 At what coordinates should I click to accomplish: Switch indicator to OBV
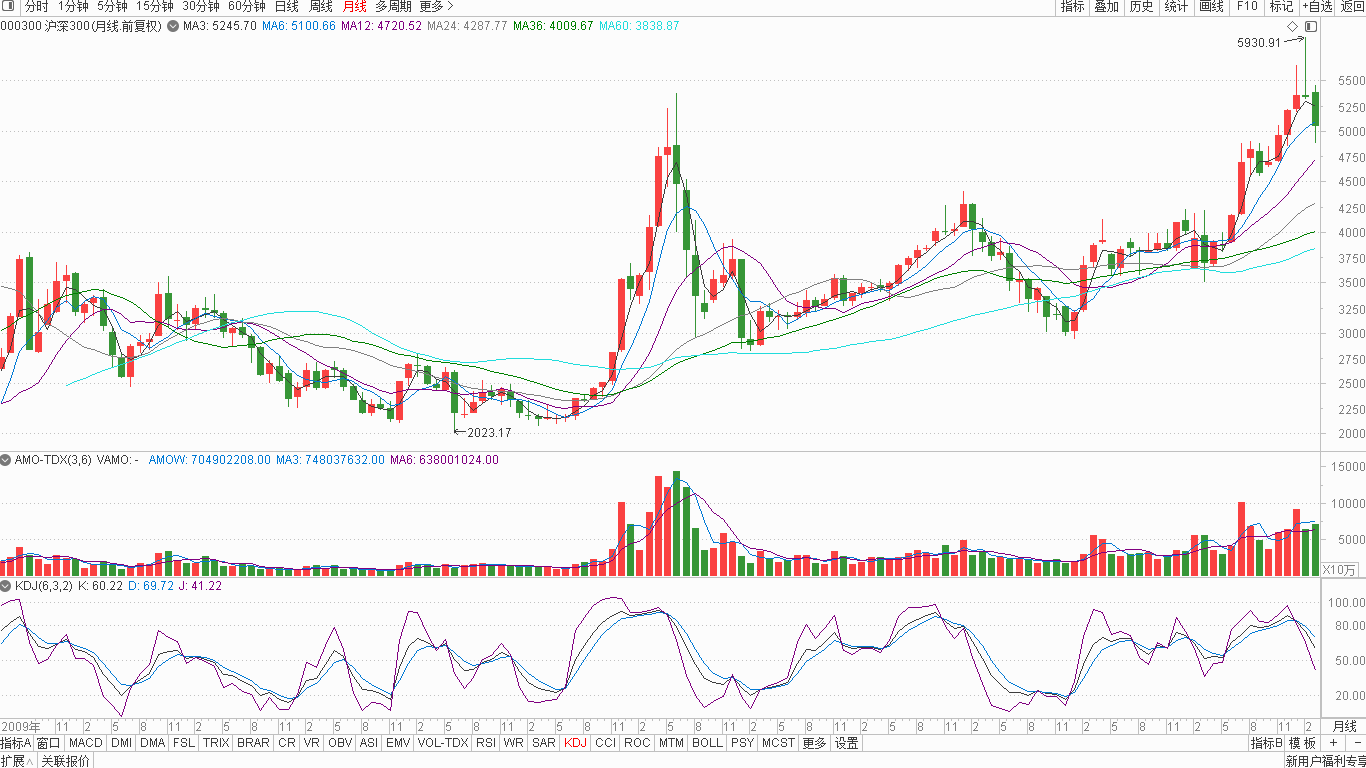[x=340, y=743]
